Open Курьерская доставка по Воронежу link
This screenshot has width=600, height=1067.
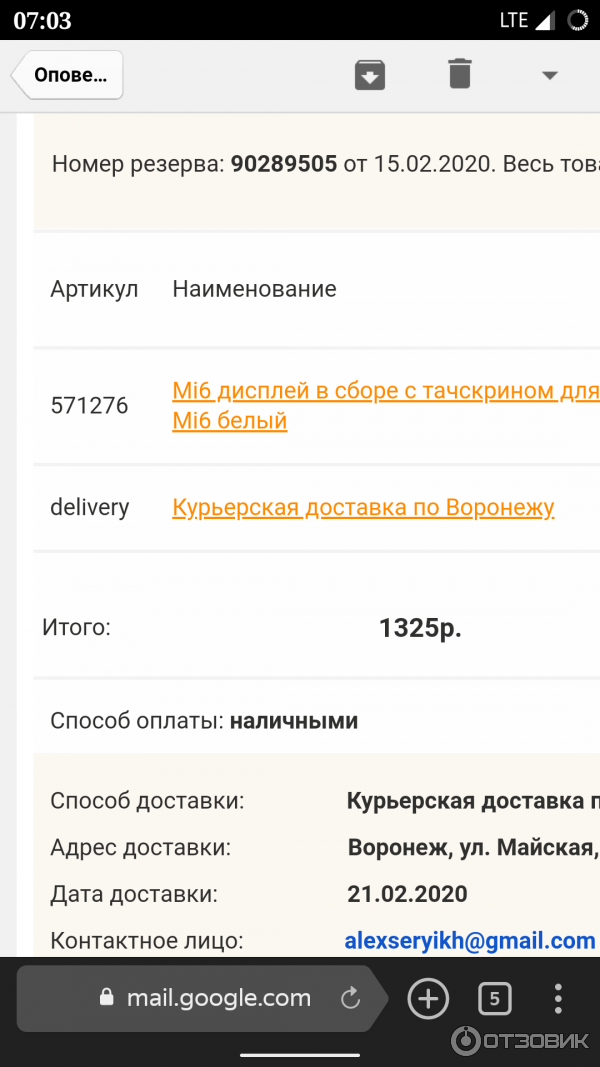pos(363,508)
